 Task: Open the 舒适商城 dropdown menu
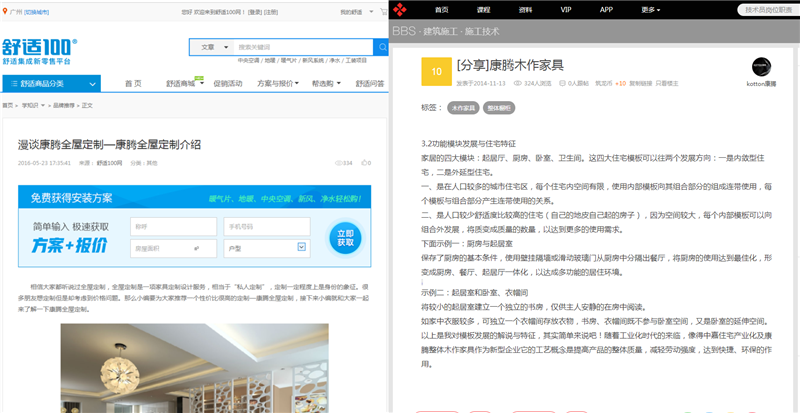pos(185,84)
